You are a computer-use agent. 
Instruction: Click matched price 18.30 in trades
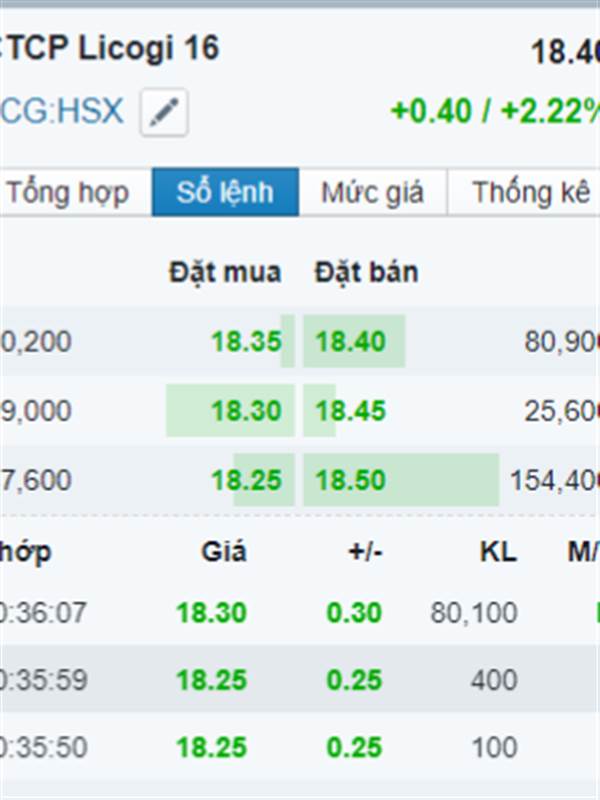pos(211,612)
